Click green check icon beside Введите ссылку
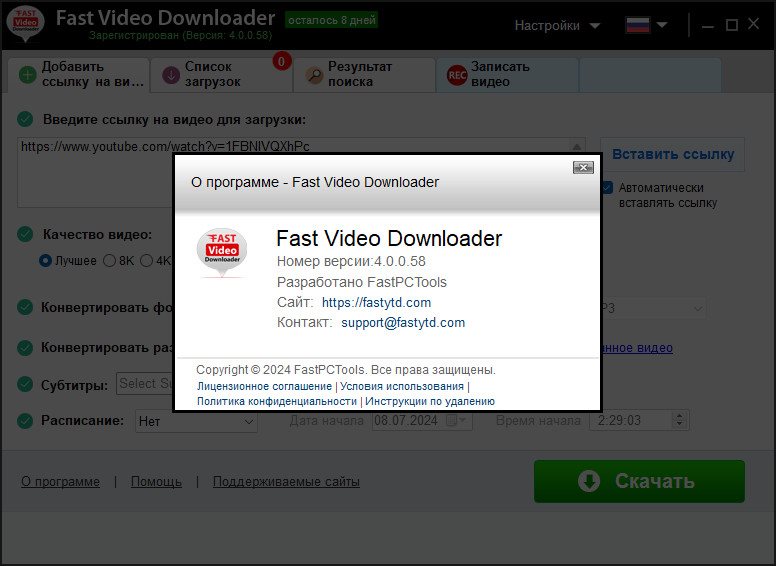This screenshot has height=566, width=776. pos(25,119)
